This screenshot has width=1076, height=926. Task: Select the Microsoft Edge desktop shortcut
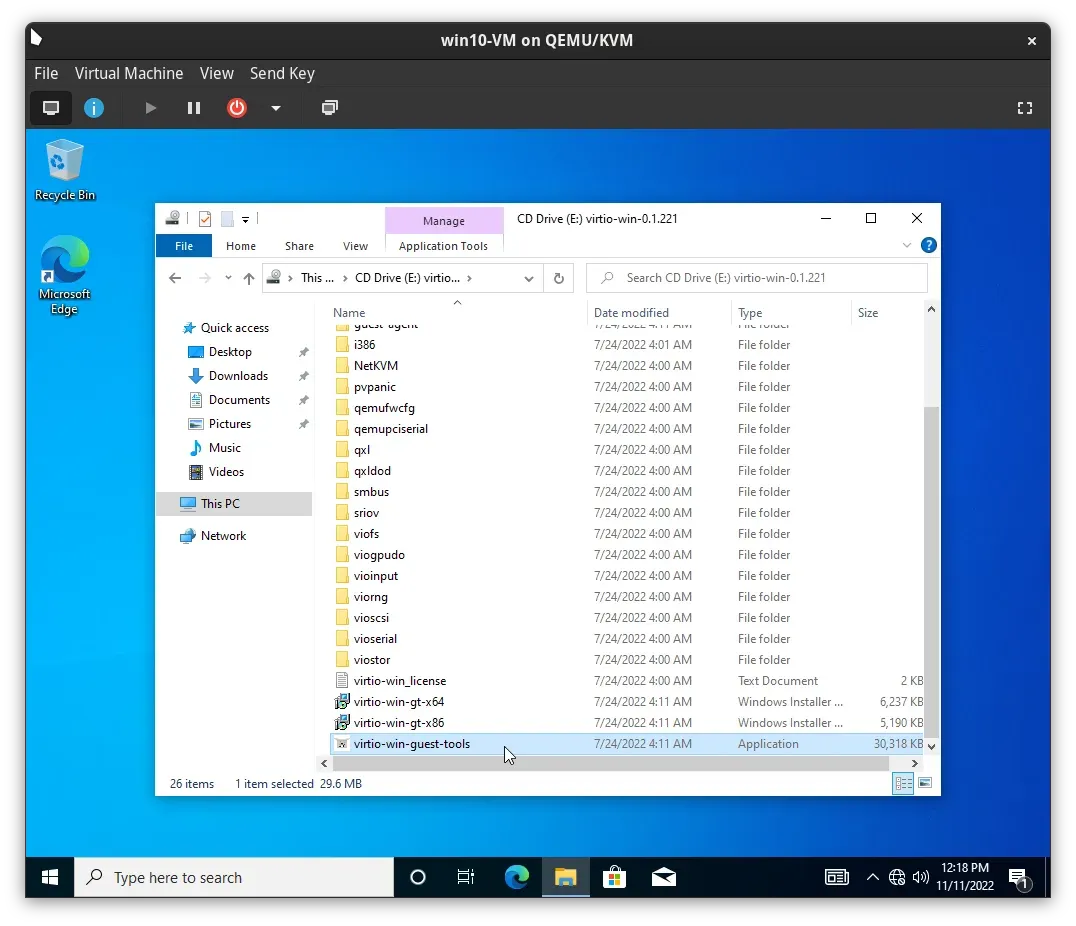[65, 275]
